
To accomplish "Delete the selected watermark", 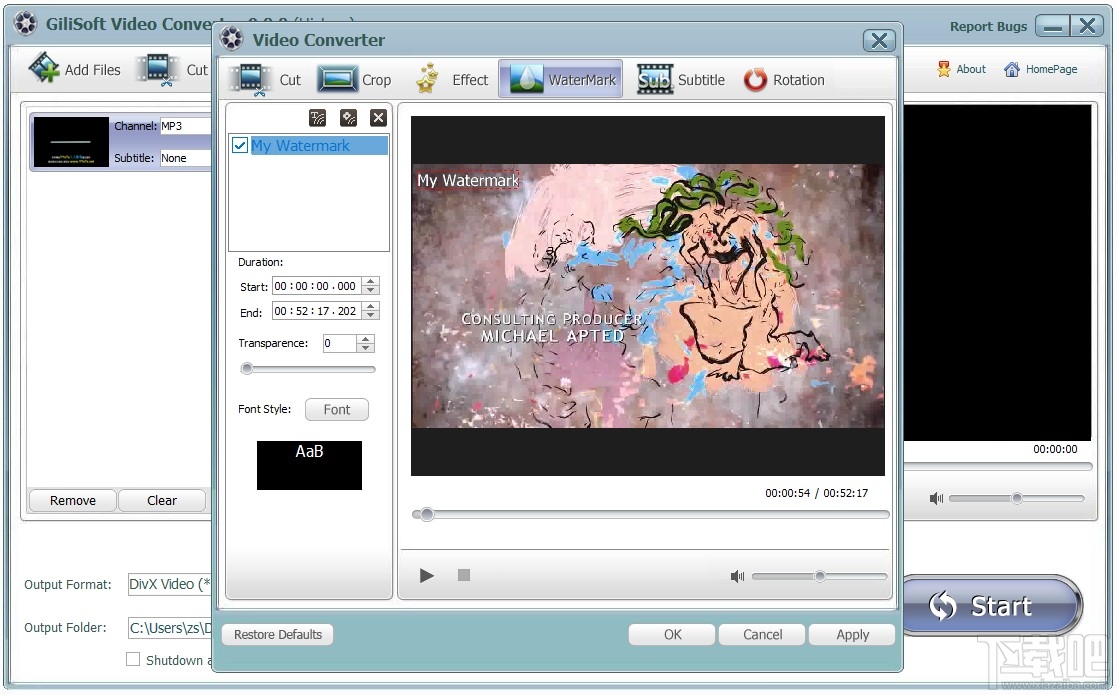I will (377, 118).
